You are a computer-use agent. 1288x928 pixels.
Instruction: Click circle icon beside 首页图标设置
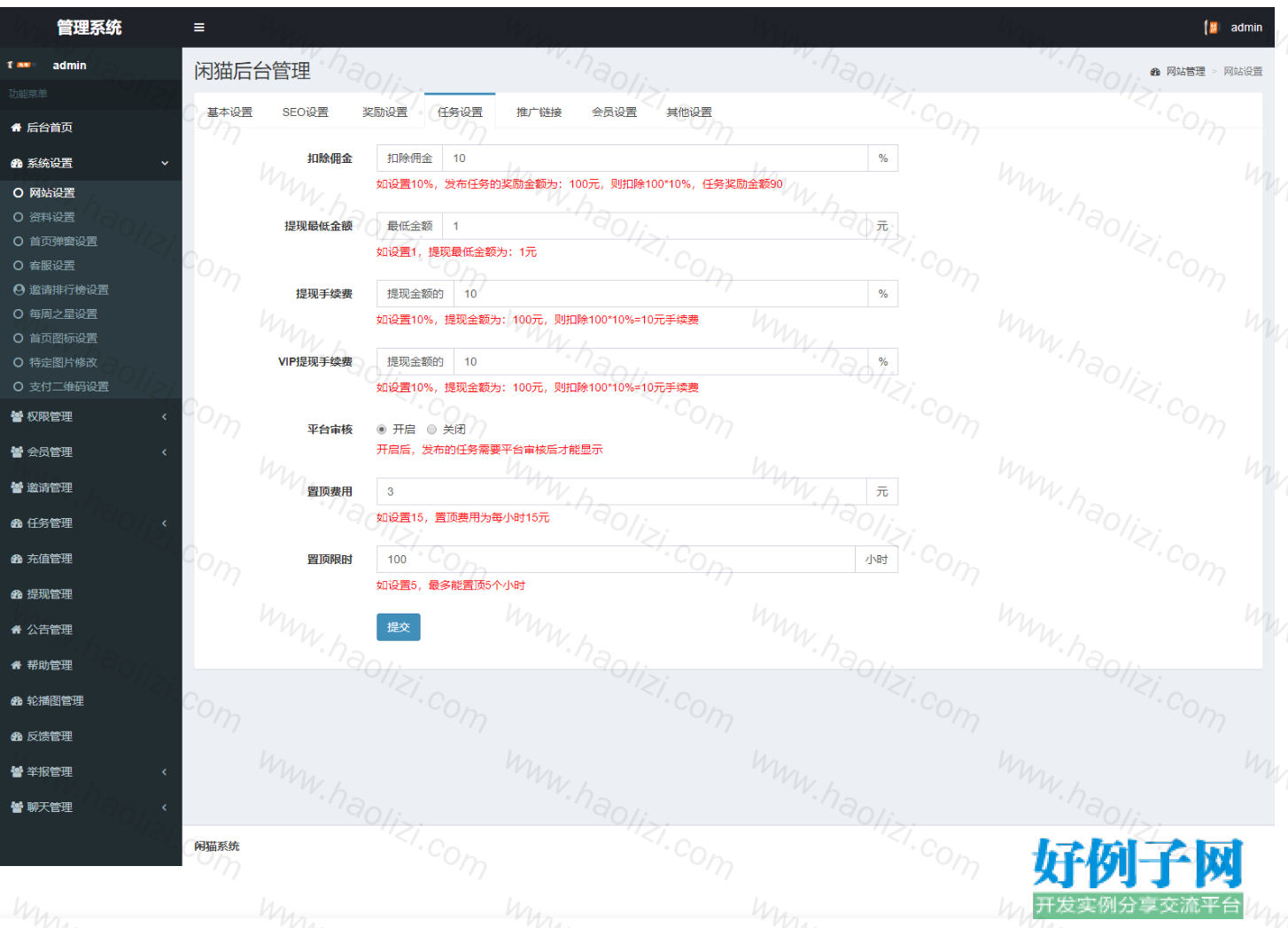[x=18, y=338]
